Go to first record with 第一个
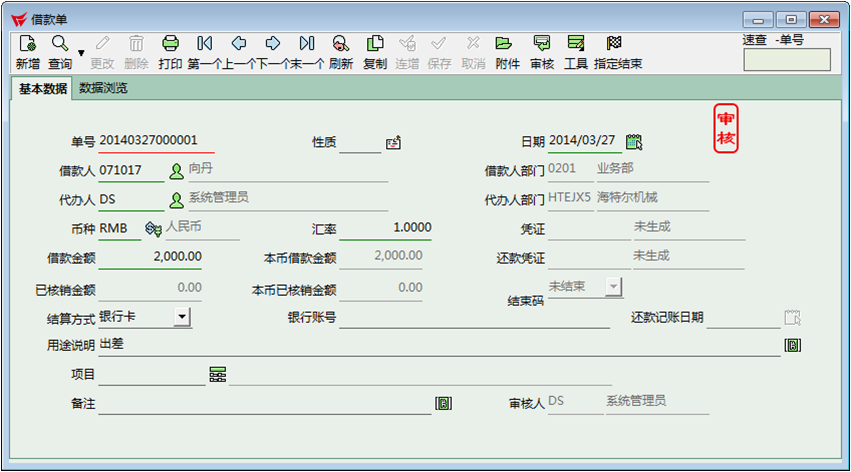The image size is (851, 472). click(x=204, y=44)
